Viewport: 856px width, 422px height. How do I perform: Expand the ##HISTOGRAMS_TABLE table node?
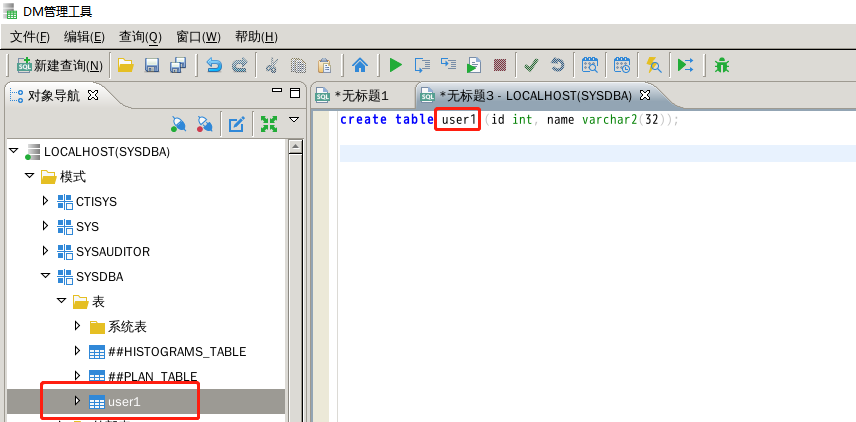(78, 351)
